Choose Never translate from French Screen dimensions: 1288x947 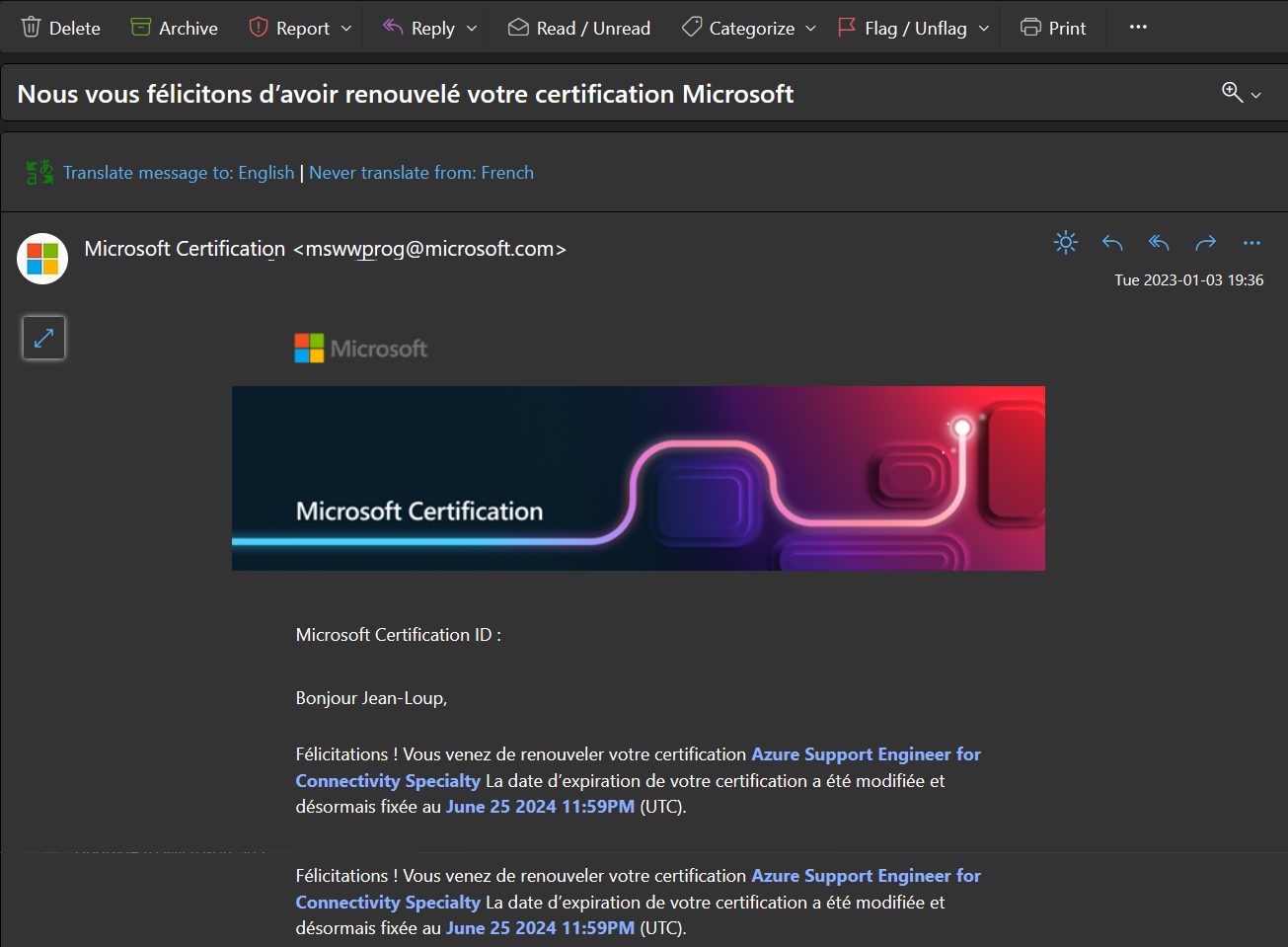click(x=421, y=173)
